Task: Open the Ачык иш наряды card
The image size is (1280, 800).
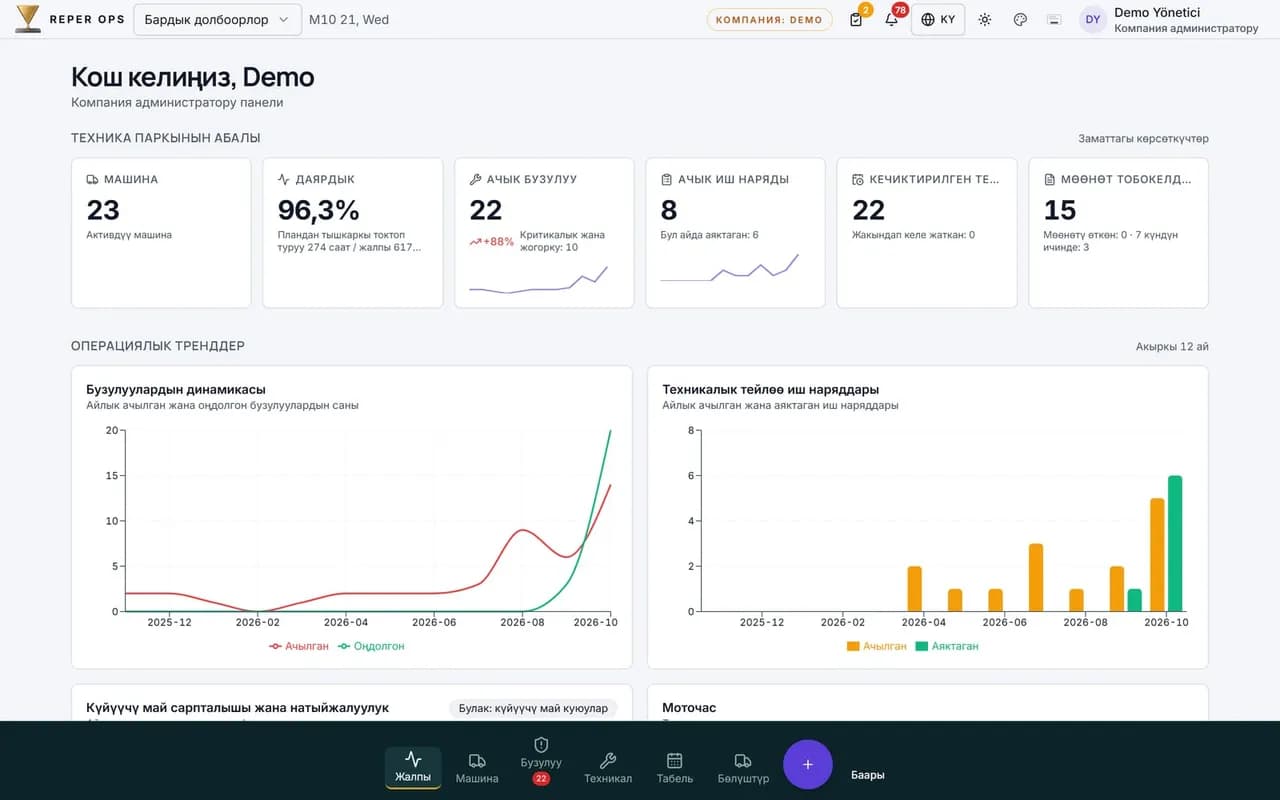Action: click(x=736, y=232)
